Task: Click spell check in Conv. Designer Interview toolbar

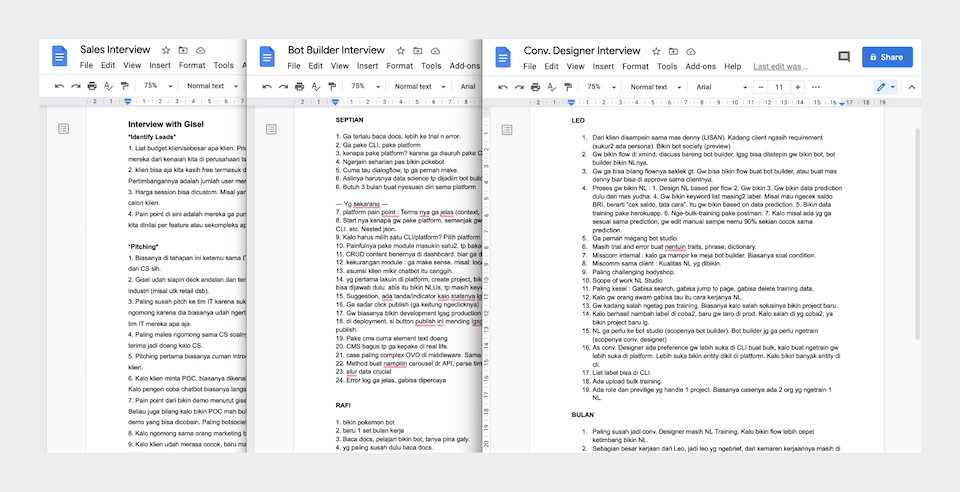Action: (x=552, y=87)
